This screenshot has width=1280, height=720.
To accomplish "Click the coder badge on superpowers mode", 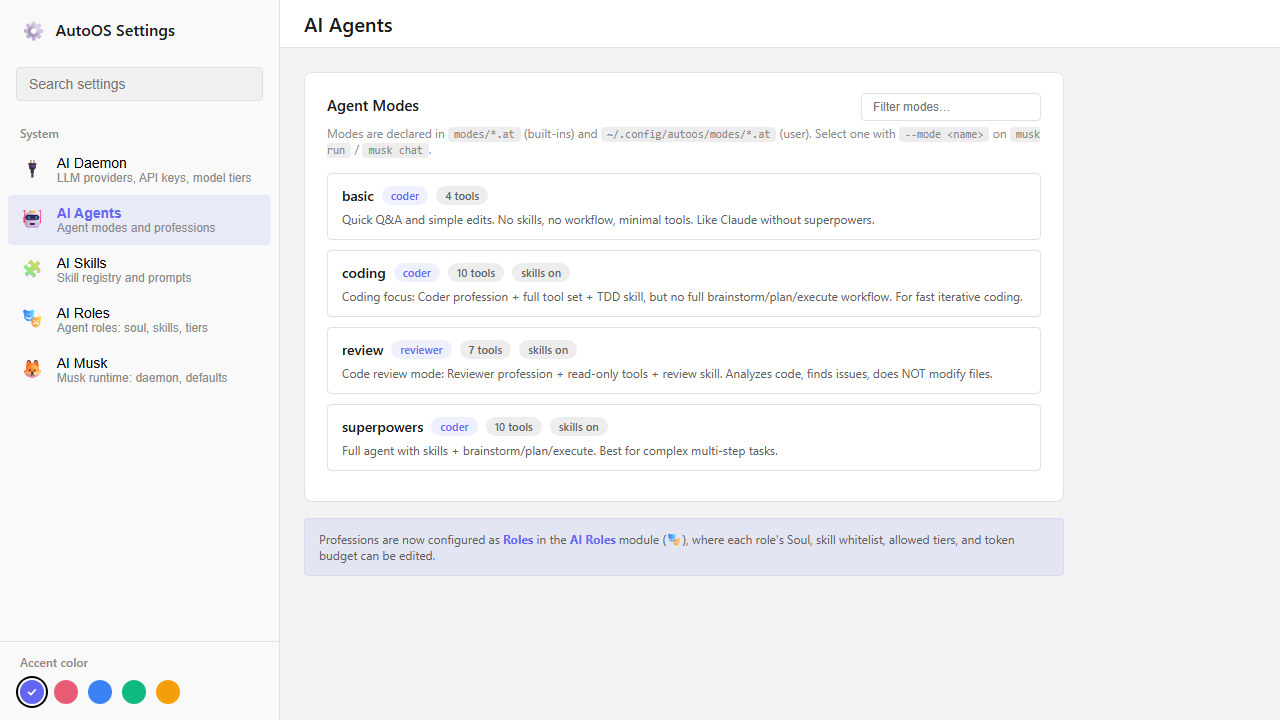I will point(454,427).
